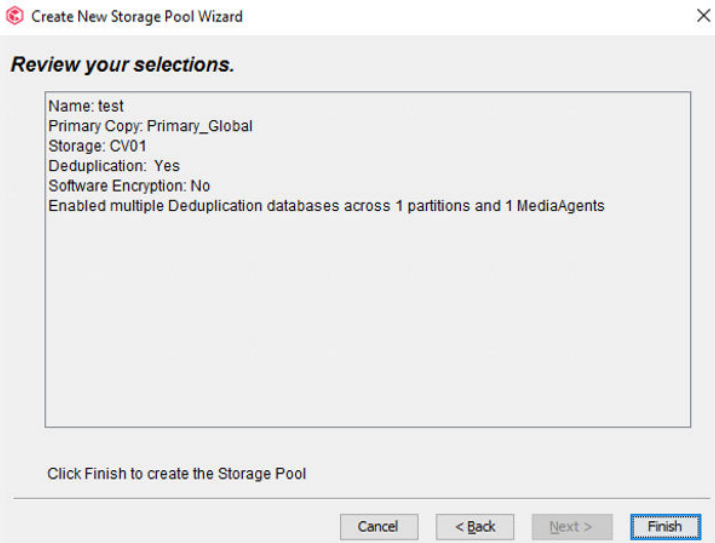Cancel the storage pool wizard
The width and height of the screenshot is (715, 543).
(x=378, y=526)
